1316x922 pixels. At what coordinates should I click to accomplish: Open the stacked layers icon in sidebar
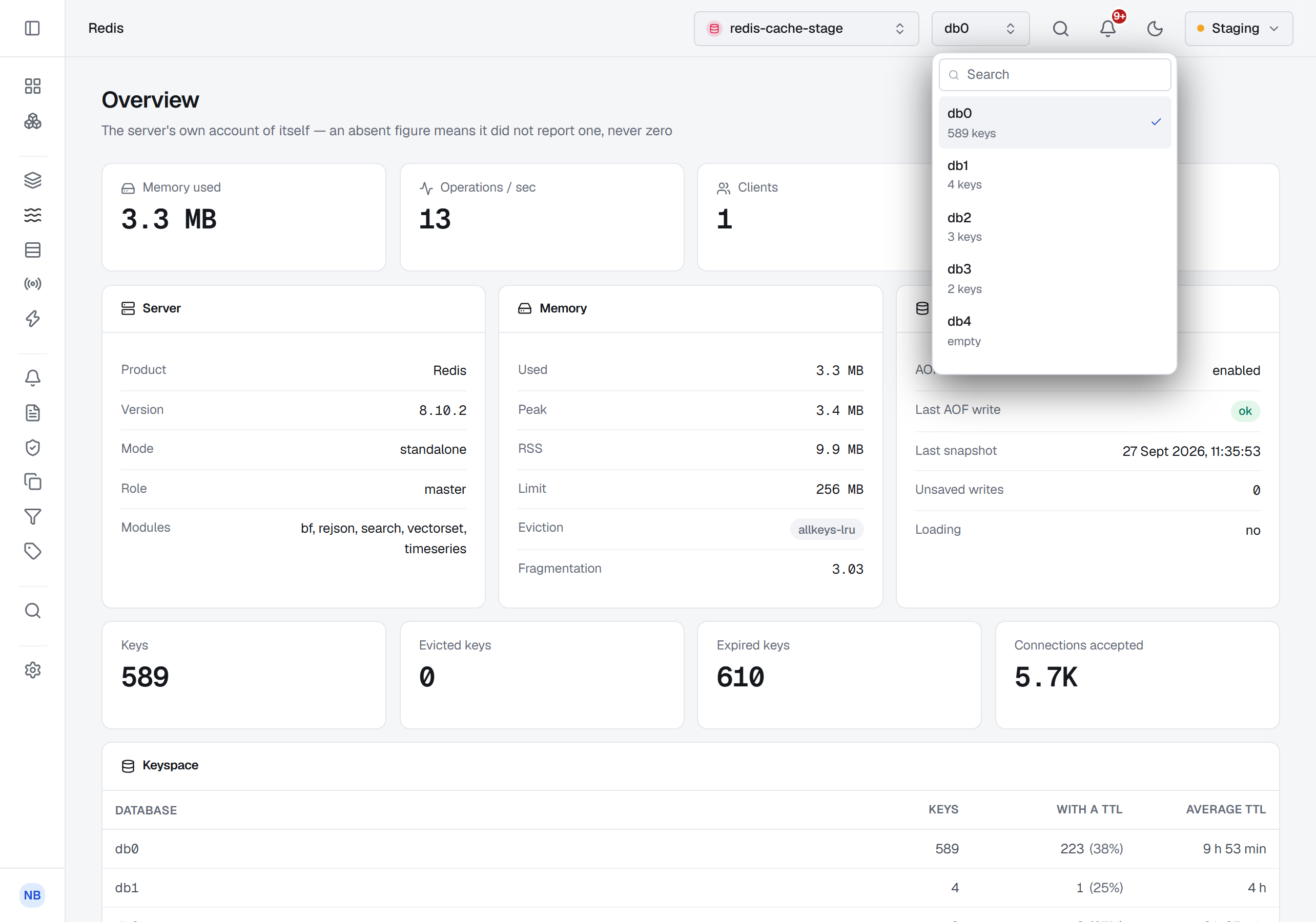coord(33,180)
